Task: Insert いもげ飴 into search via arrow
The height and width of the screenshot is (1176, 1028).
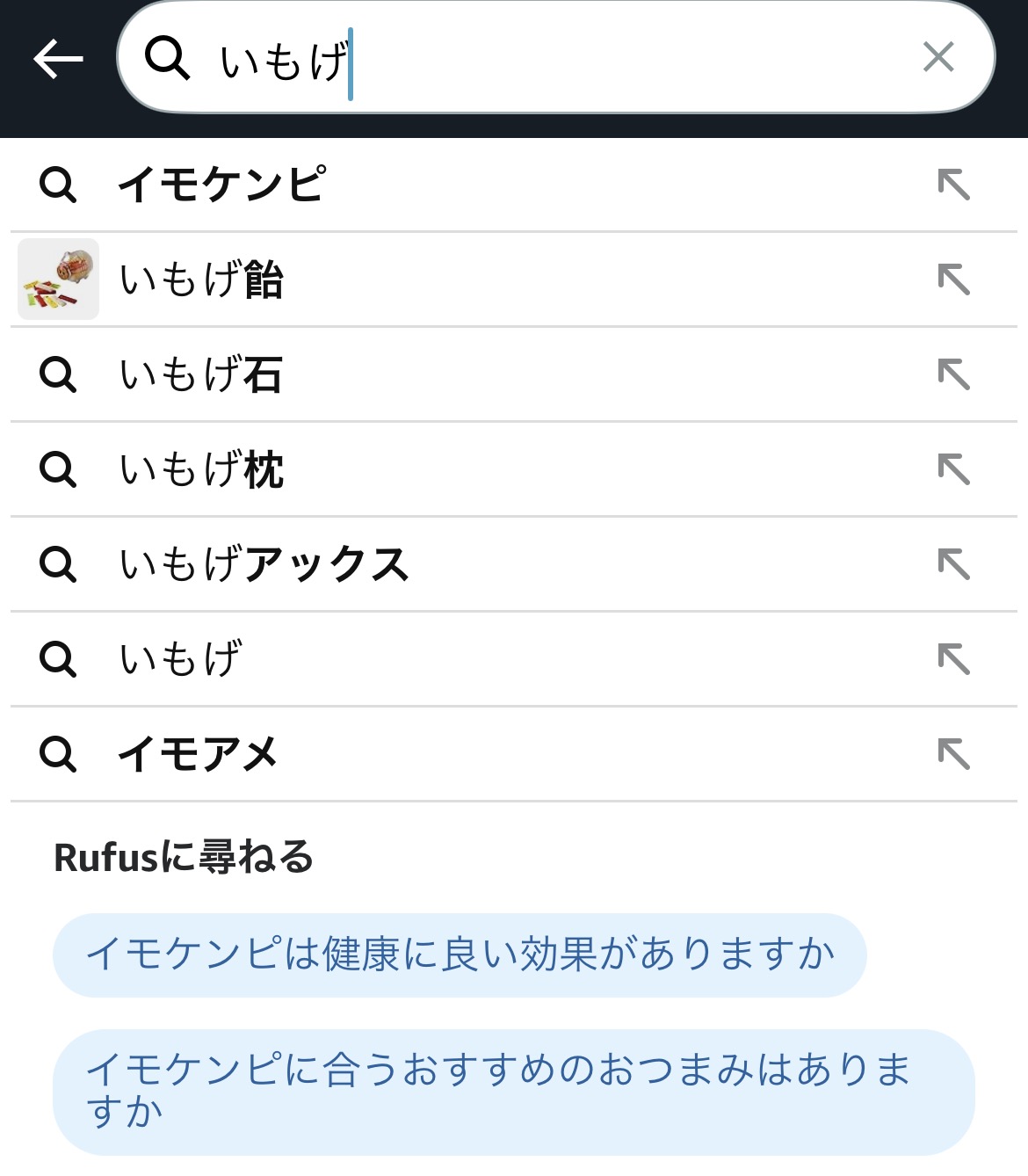Action: click(953, 279)
